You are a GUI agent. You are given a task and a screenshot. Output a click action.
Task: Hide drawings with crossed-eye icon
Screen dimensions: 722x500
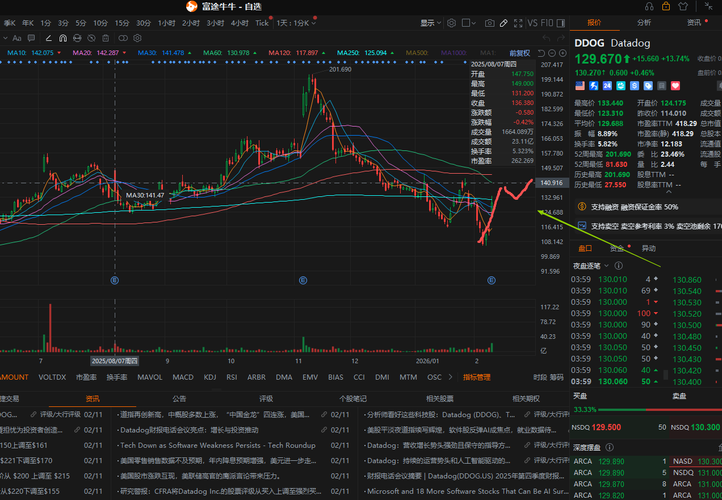click(x=92, y=38)
